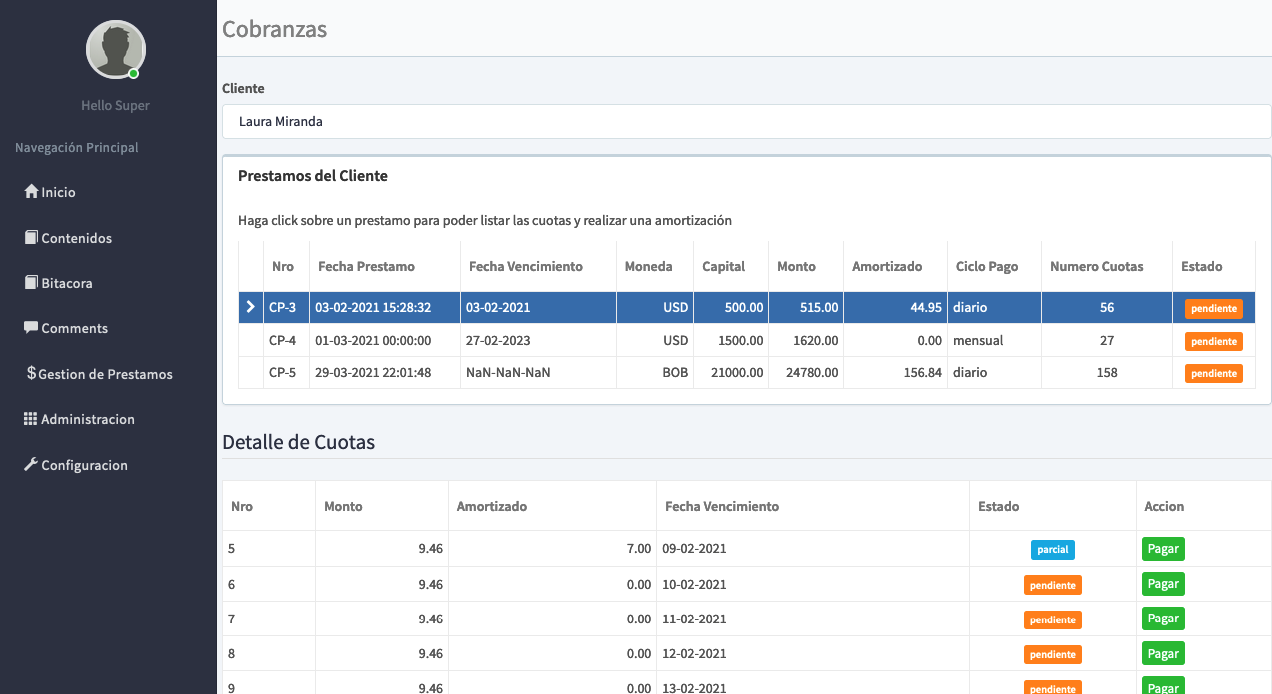Viewport: 1272px width, 694px height.
Task: Click the home icon beside Inicio
Action: (x=31, y=192)
